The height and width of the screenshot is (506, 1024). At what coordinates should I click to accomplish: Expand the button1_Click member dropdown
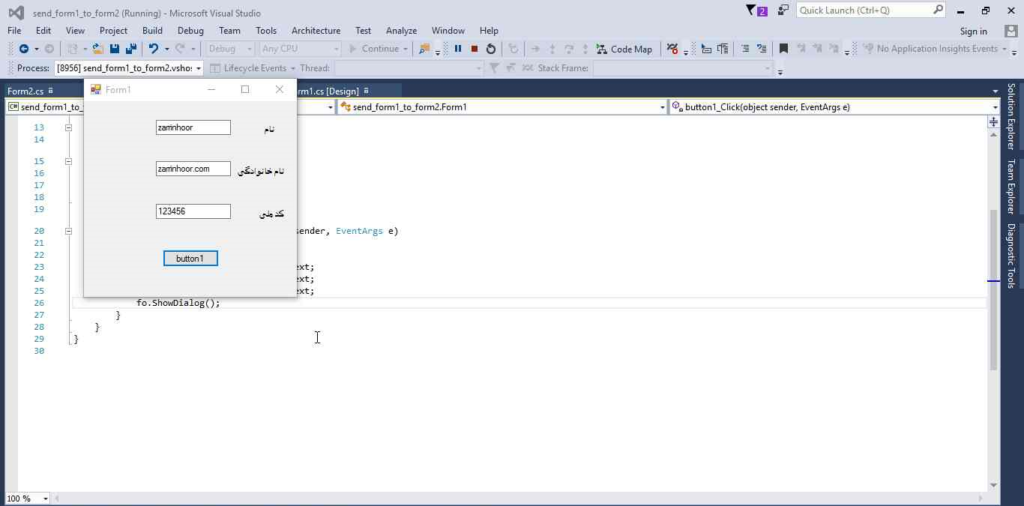[x=996, y=107]
